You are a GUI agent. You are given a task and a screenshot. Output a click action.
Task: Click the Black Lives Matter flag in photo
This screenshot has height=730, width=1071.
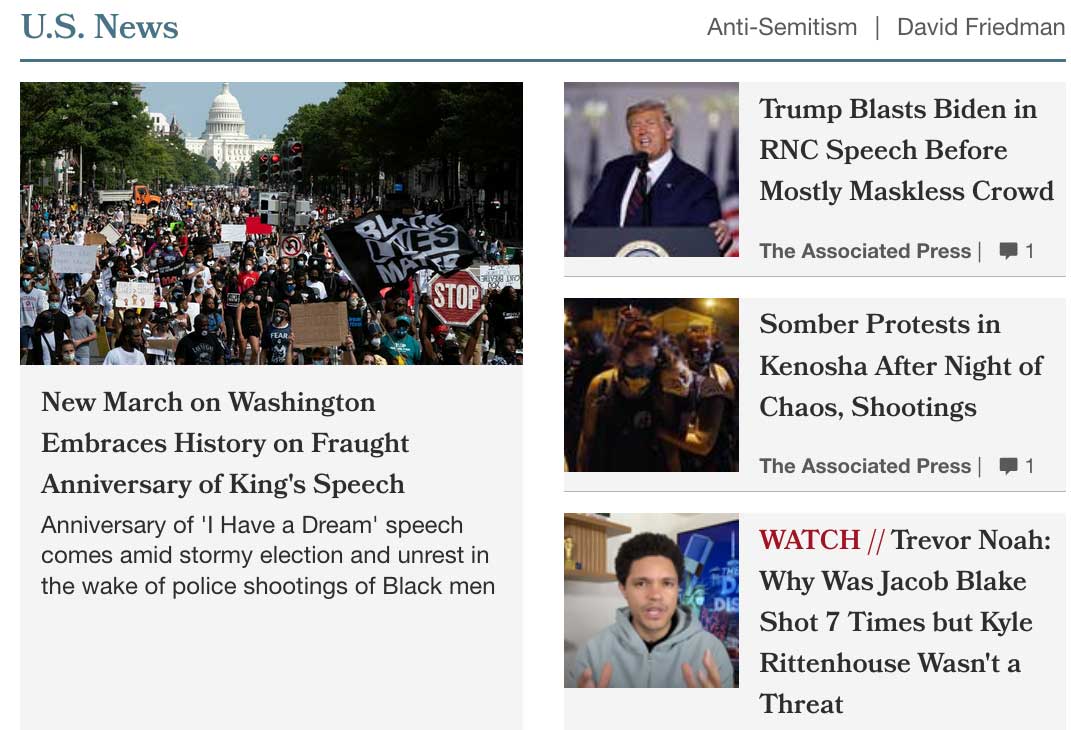pos(399,247)
